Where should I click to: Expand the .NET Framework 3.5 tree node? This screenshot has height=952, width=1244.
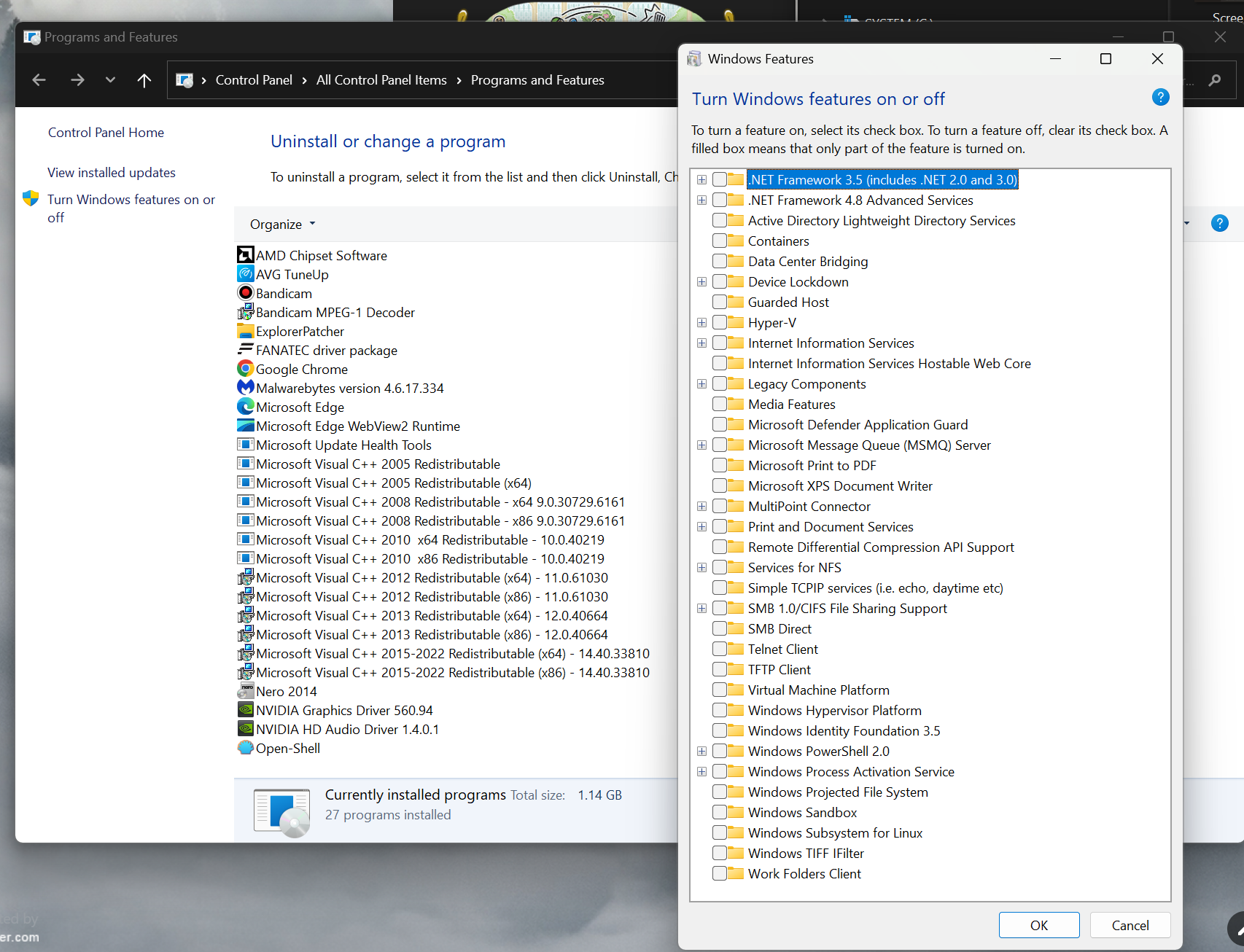[x=701, y=179]
